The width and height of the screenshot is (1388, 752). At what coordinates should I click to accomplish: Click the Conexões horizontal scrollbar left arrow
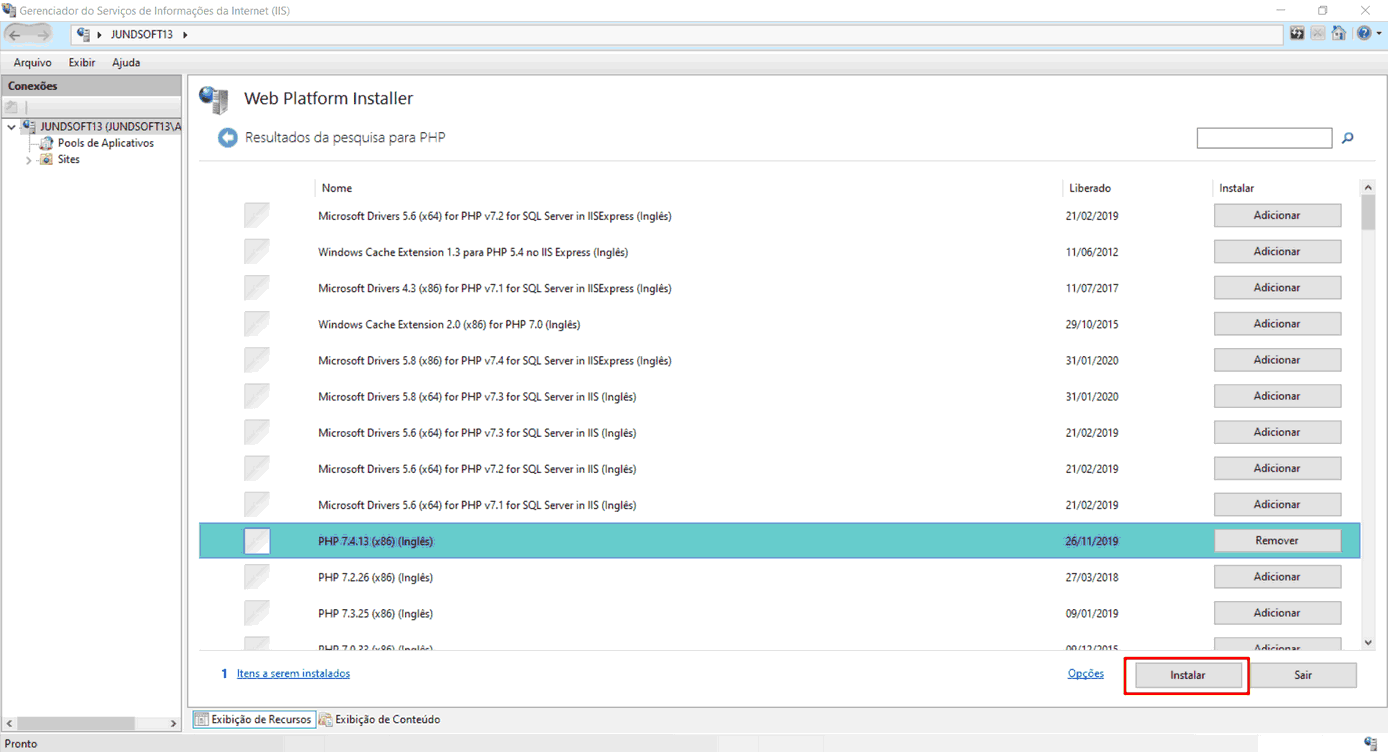(x=10, y=723)
